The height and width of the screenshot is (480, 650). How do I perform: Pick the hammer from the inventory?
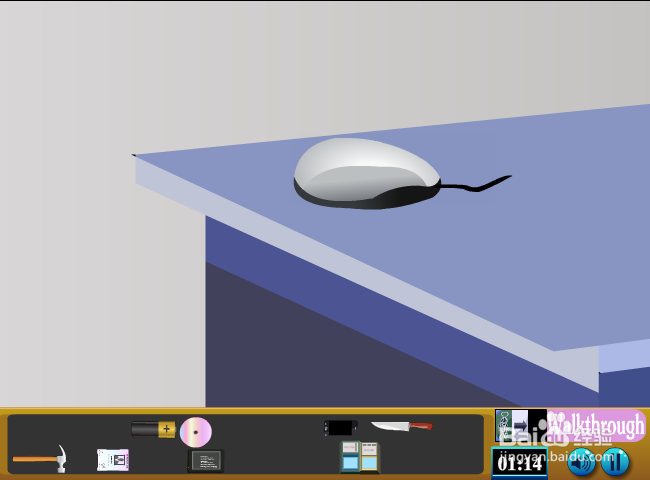point(40,458)
